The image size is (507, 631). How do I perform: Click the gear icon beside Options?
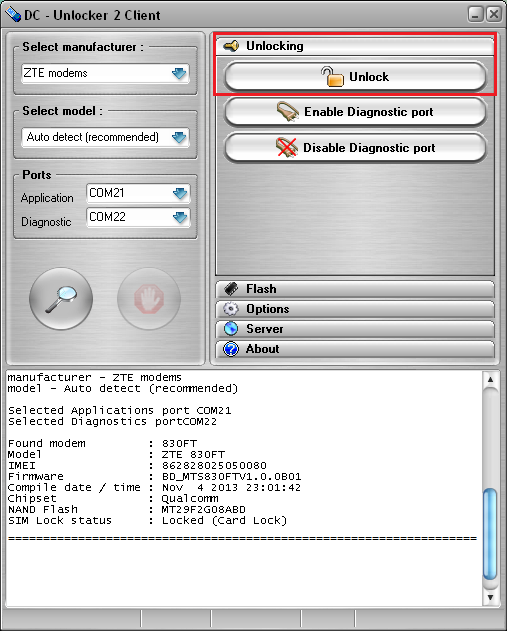pos(231,309)
